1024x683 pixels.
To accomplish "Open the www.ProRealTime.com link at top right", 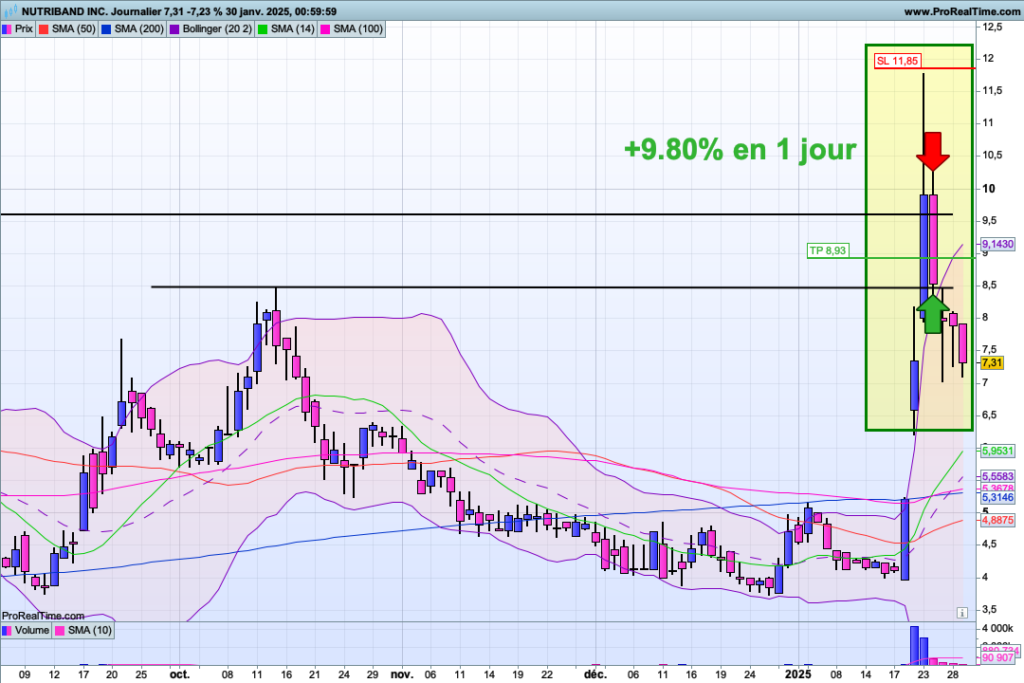I will point(961,11).
